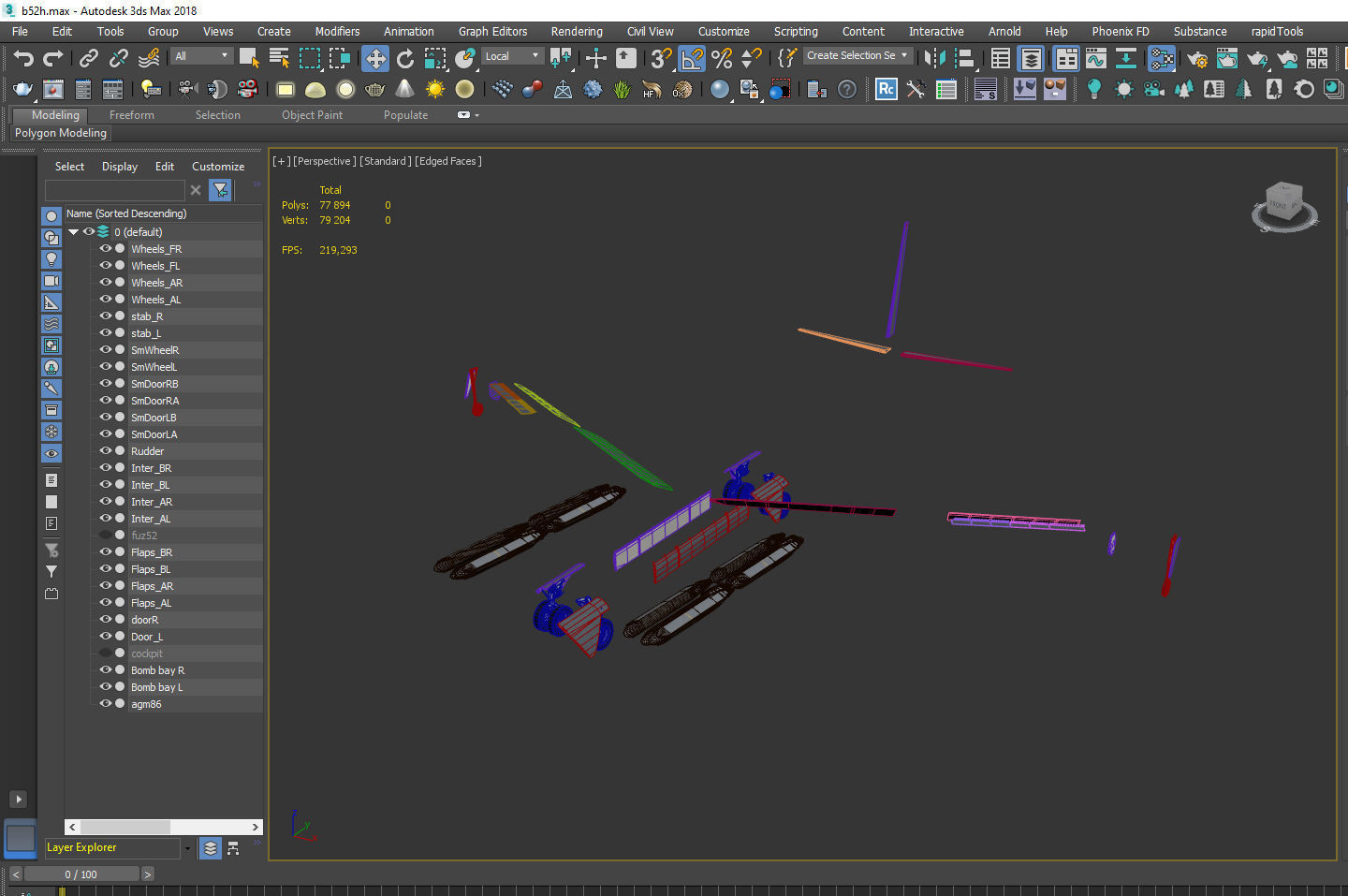Viewport: 1348px width, 896px height.
Task: Open the Layer Explorer dropdown at bottom
Action: 187,848
